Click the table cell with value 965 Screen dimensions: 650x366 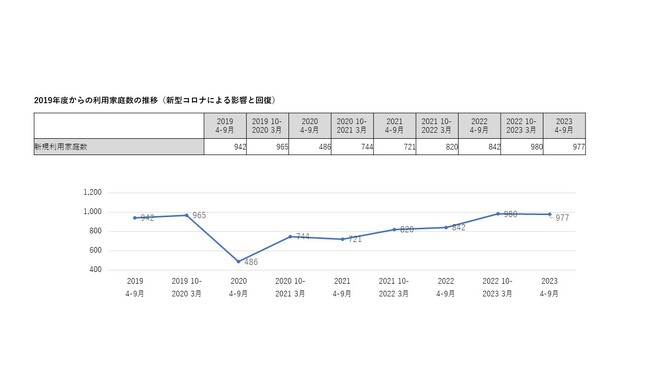(x=267, y=147)
